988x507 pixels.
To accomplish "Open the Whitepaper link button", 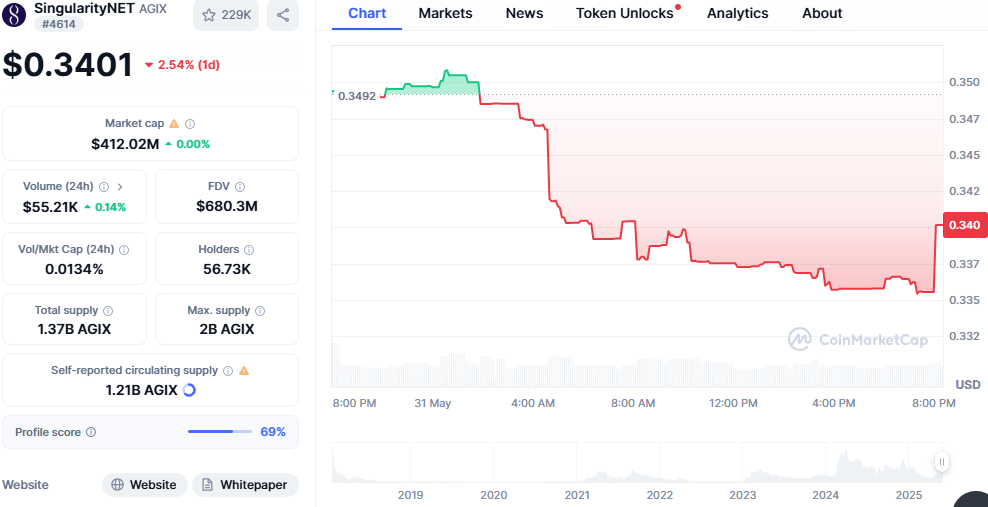I will (245, 485).
